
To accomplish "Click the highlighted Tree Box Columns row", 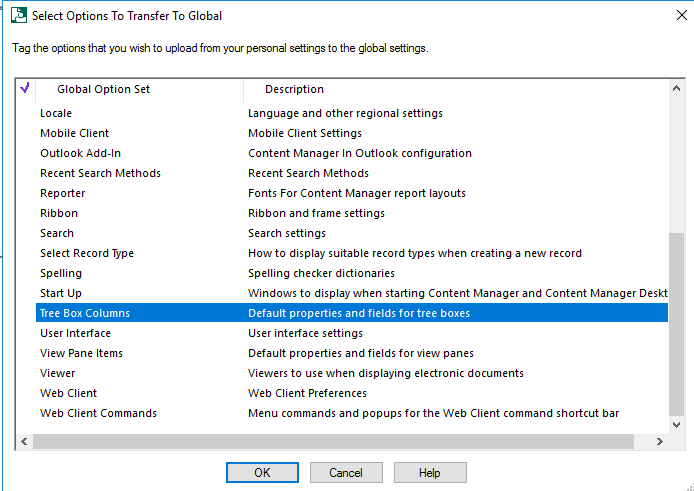I will (x=352, y=313).
